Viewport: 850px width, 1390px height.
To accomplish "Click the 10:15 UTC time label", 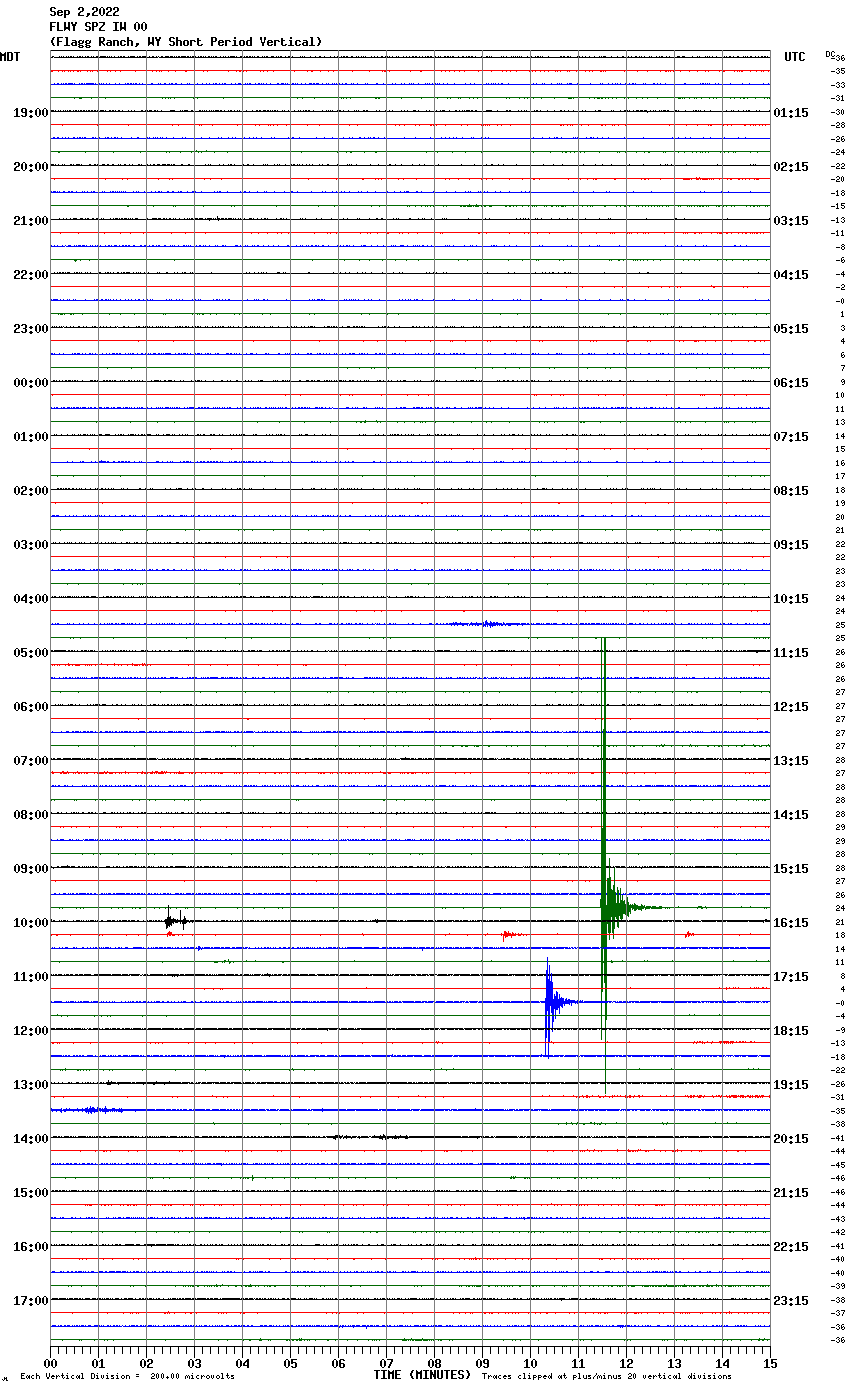I will [x=791, y=599].
